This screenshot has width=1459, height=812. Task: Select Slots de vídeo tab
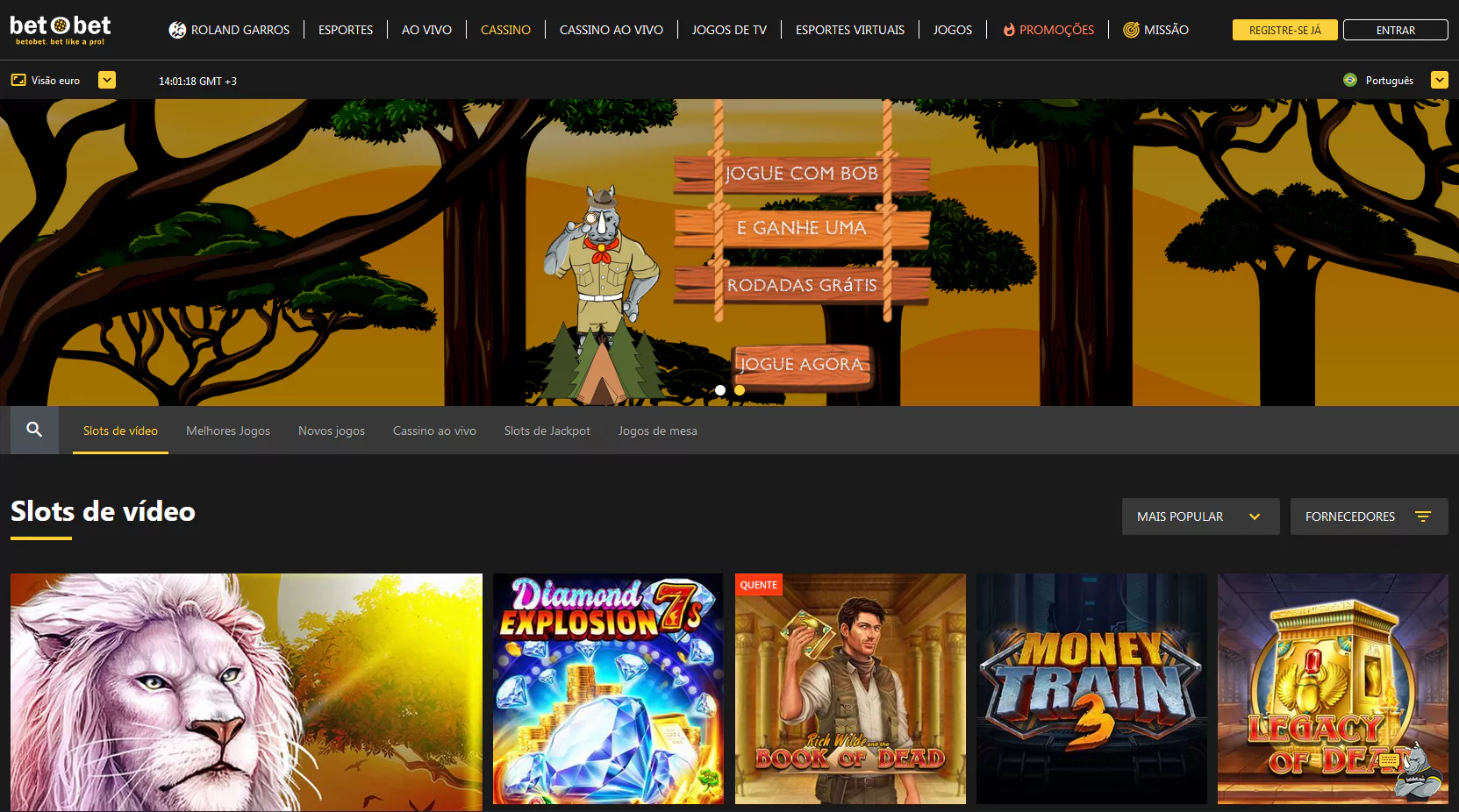pyautogui.click(x=120, y=431)
